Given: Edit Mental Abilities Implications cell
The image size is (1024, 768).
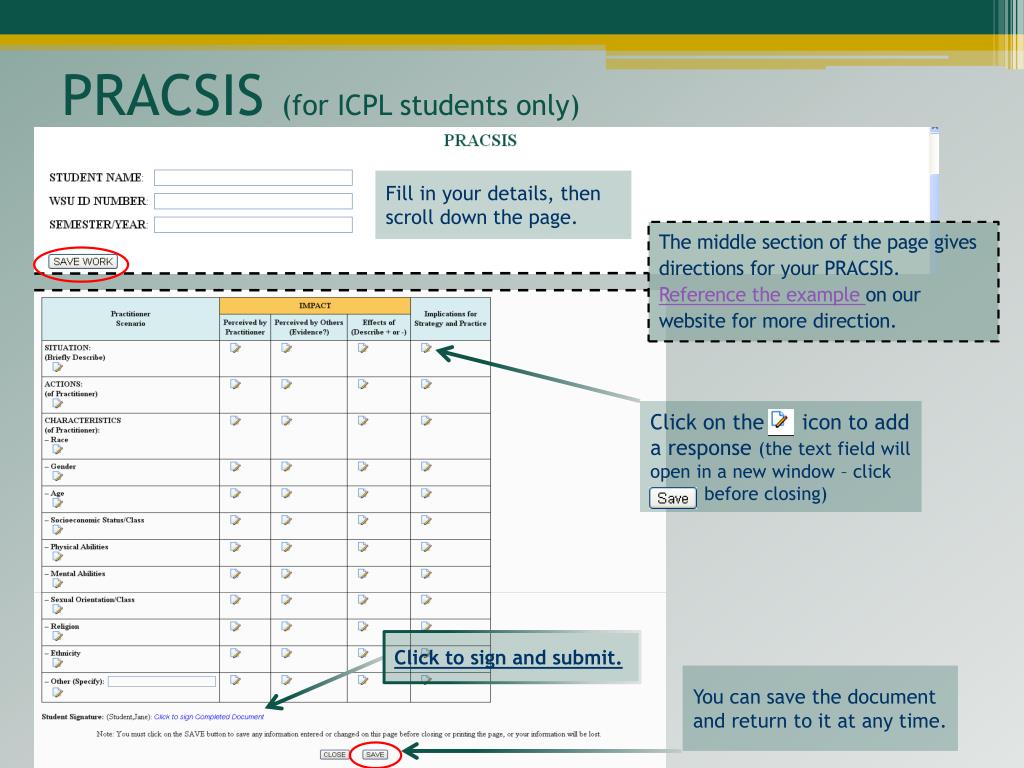Looking at the screenshot, I should click(x=426, y=574).
